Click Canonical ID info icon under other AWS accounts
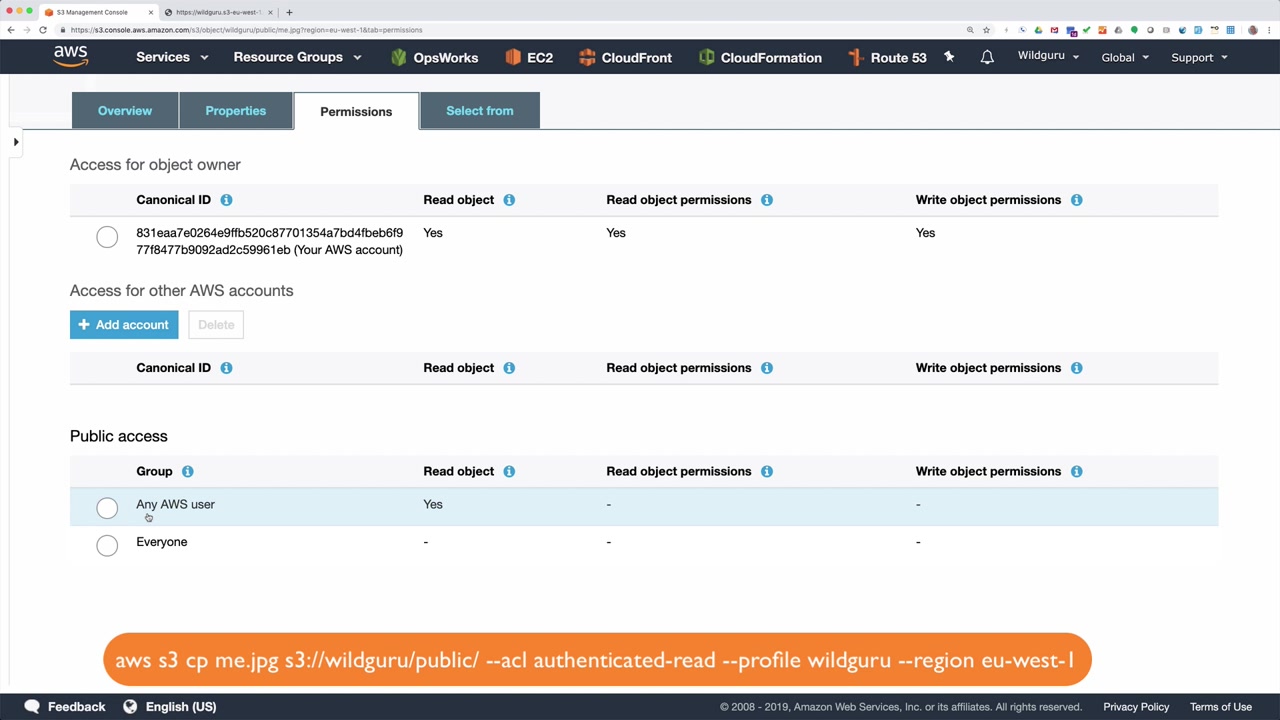Viewport: 1280px width, 720px height. point(226,368)
